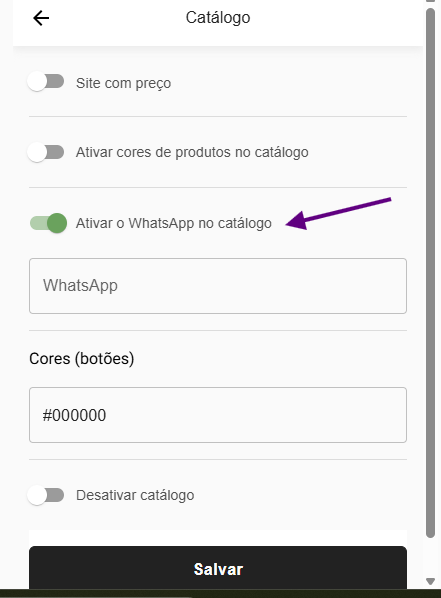The height and width of the screenshot is (598, 441).
Task: Turn off the WhatsApp catalog switch
Action: click(48, 223)
